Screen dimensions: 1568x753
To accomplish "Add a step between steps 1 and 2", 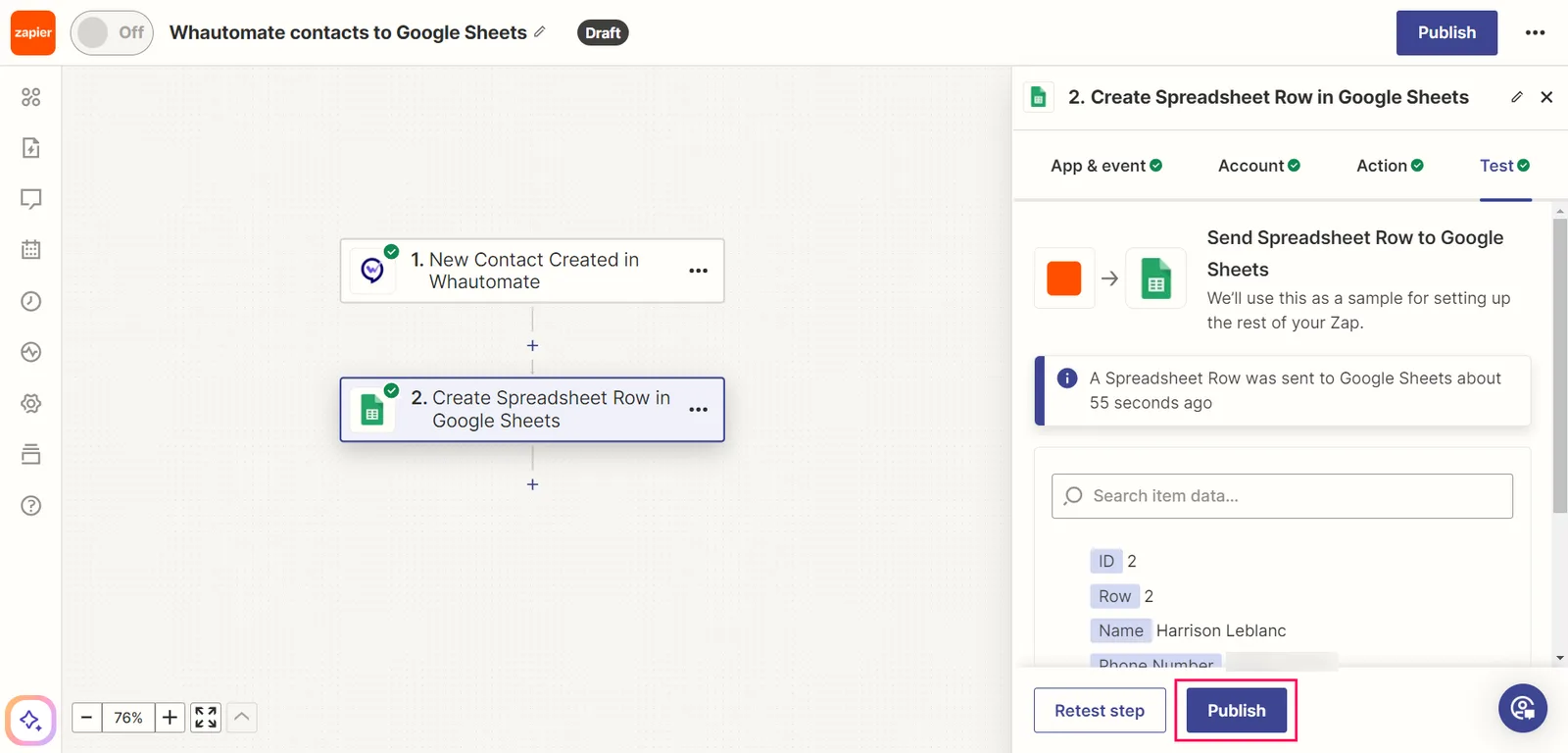I will (x=532, y=345).
